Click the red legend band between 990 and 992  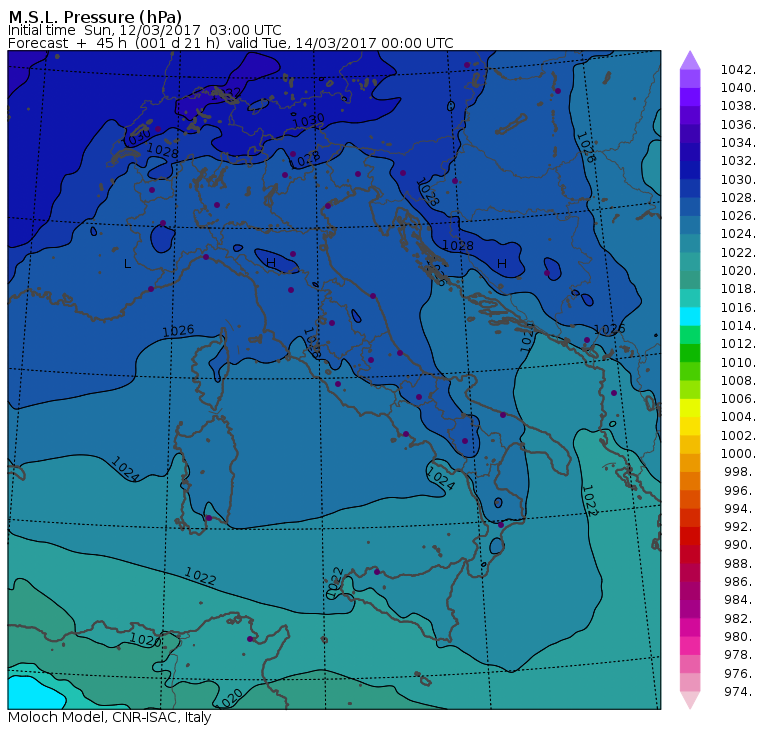(690, 536)
